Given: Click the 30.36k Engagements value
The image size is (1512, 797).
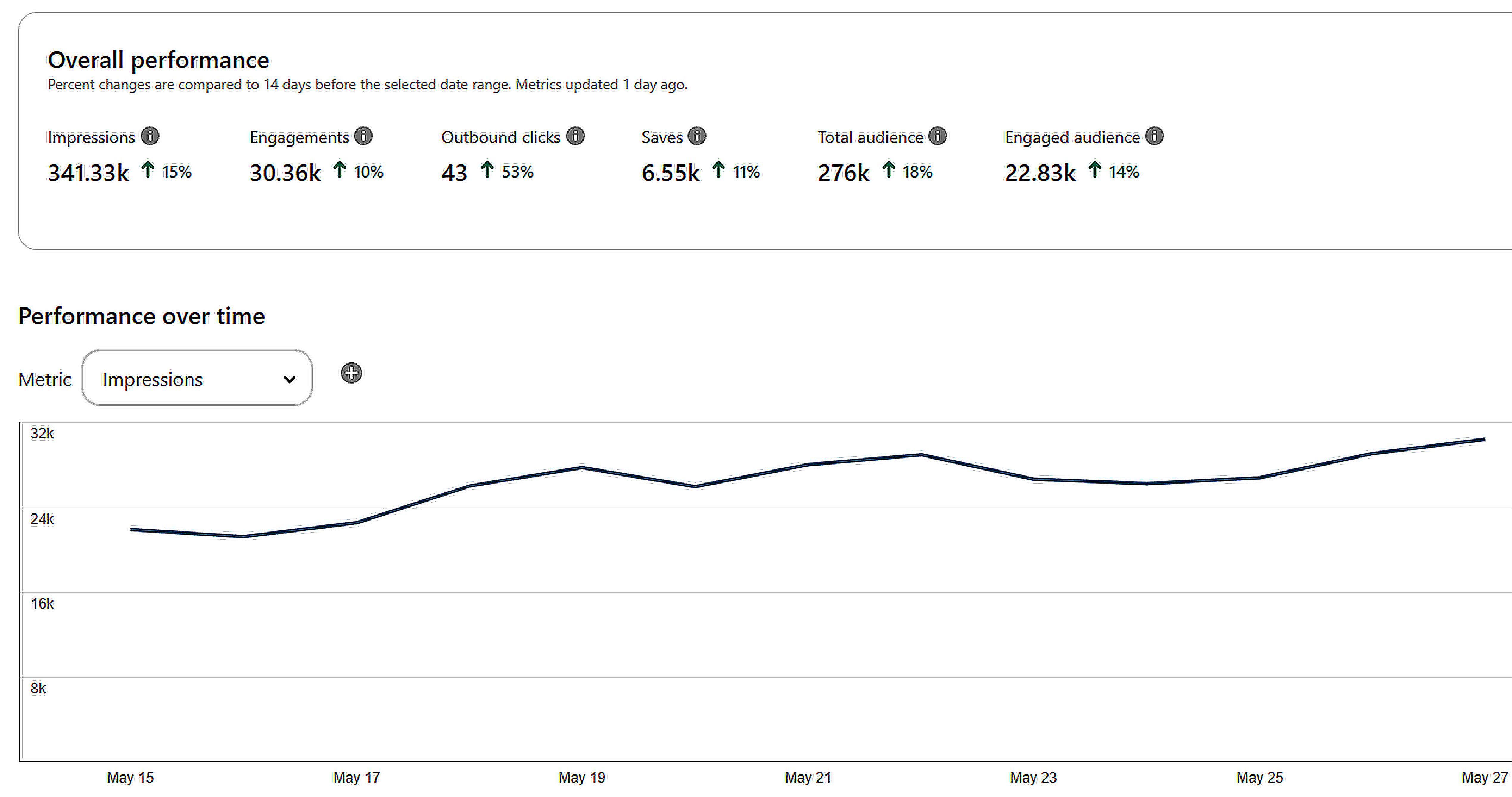Looking at the screenshot, I should (x=285, y=172).
